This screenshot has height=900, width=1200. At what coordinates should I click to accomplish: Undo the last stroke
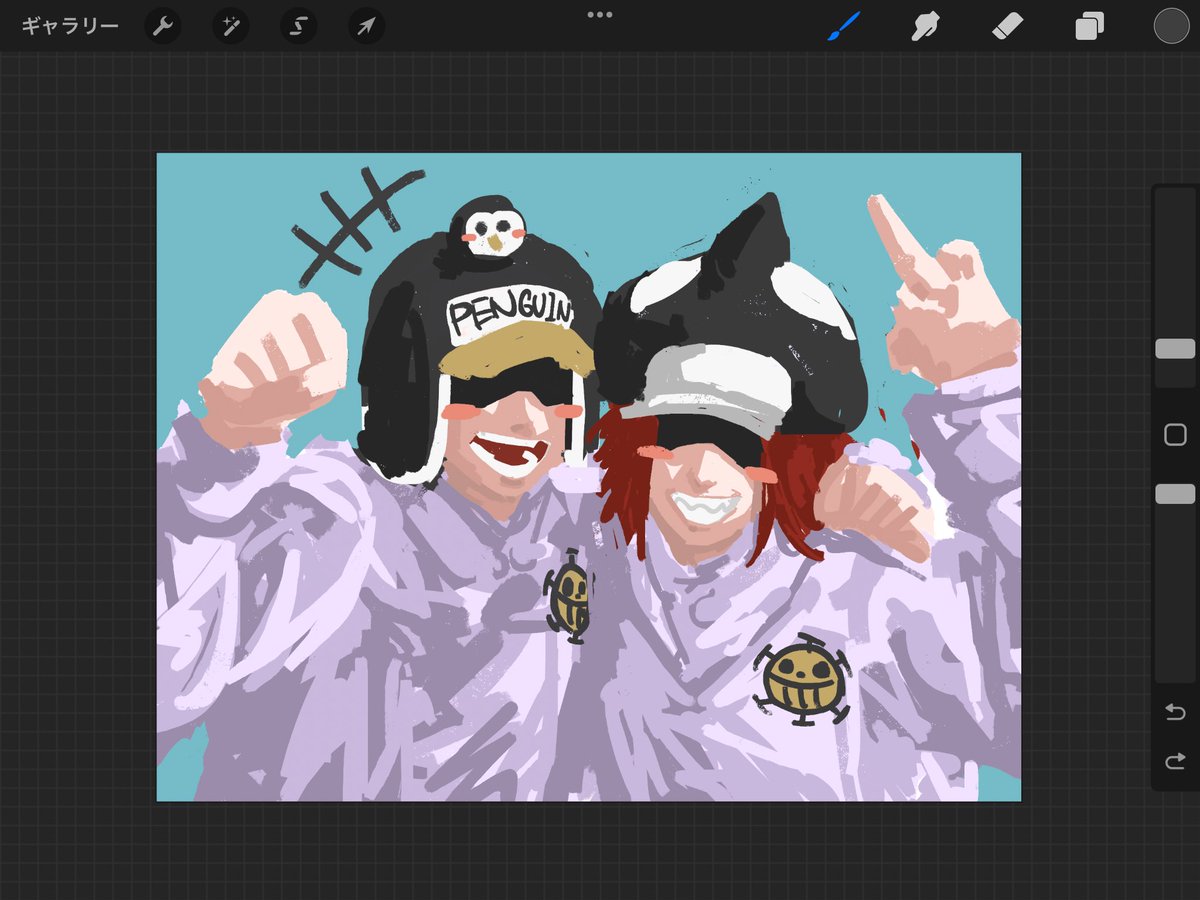[1175, 712]
